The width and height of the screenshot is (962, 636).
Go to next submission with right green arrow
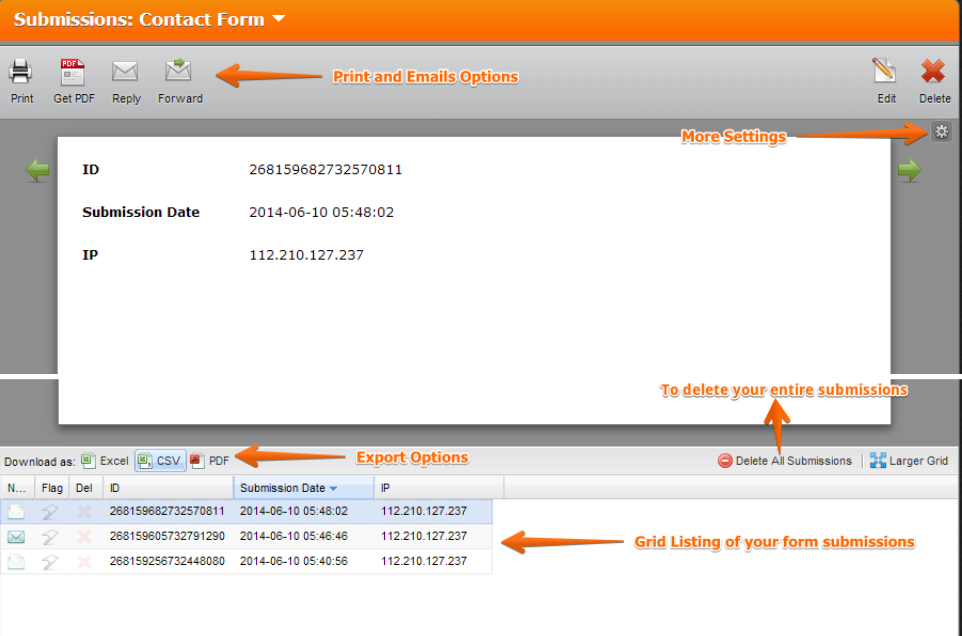click(909, 171)
